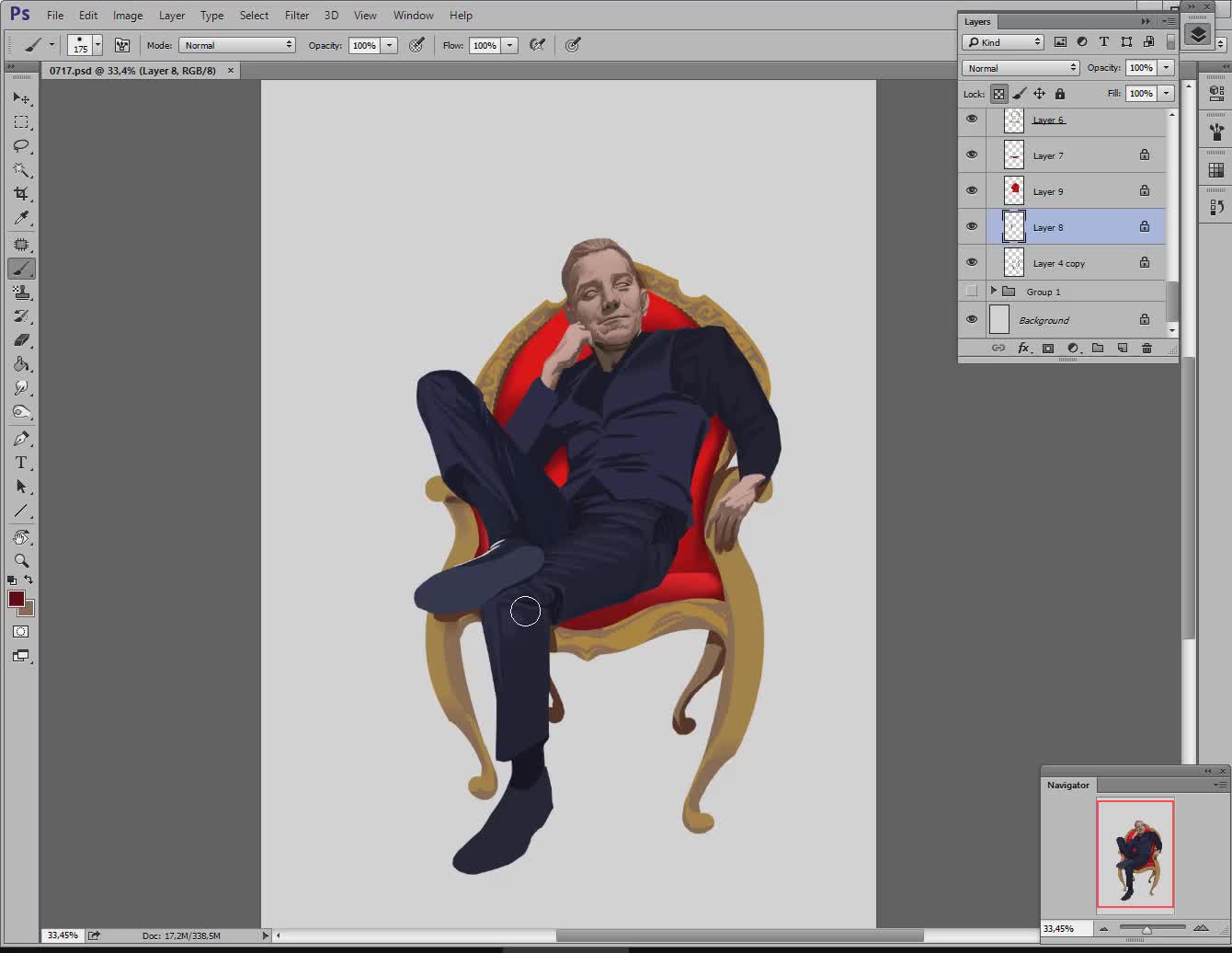Select the Crop tool
Image resolution: width=1232 pixels, height=953 pixels.
pos(21,194)
